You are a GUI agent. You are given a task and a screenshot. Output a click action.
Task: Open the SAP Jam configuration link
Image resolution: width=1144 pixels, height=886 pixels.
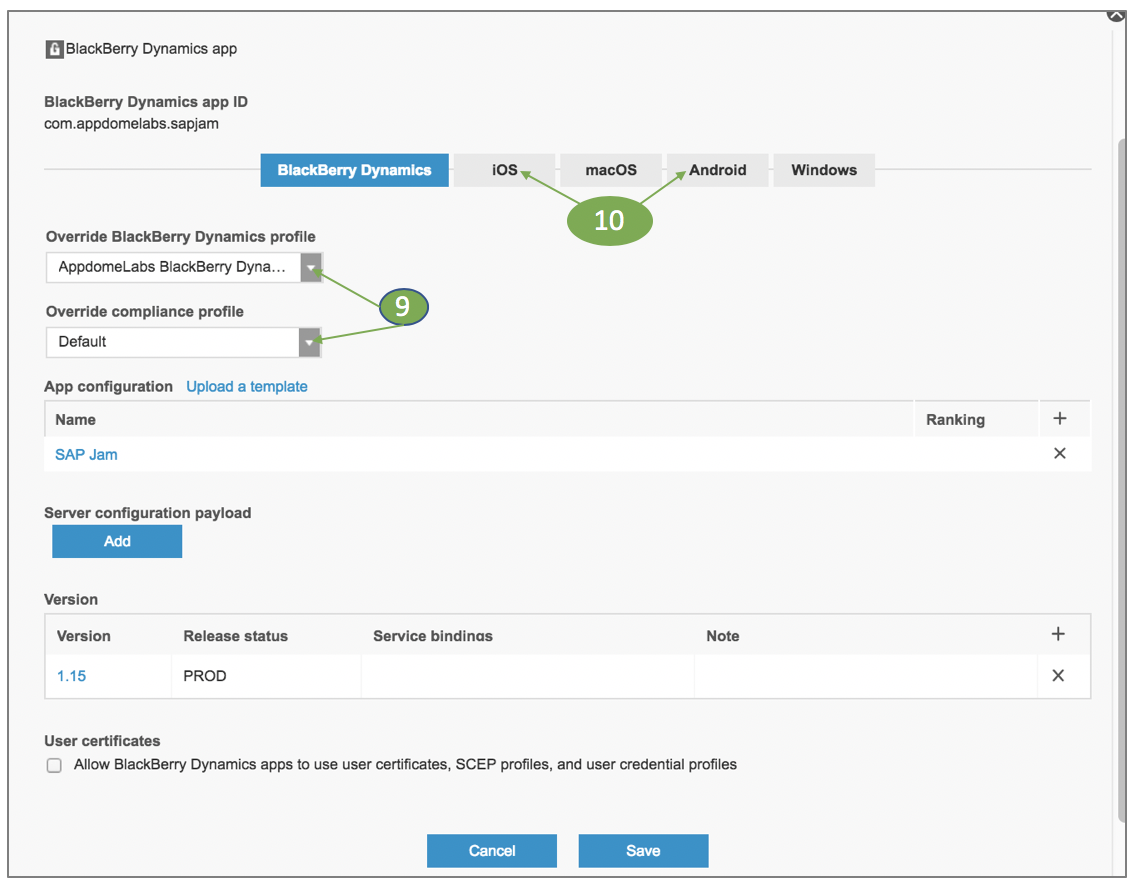pyautogui.click(x=86, y=454)
